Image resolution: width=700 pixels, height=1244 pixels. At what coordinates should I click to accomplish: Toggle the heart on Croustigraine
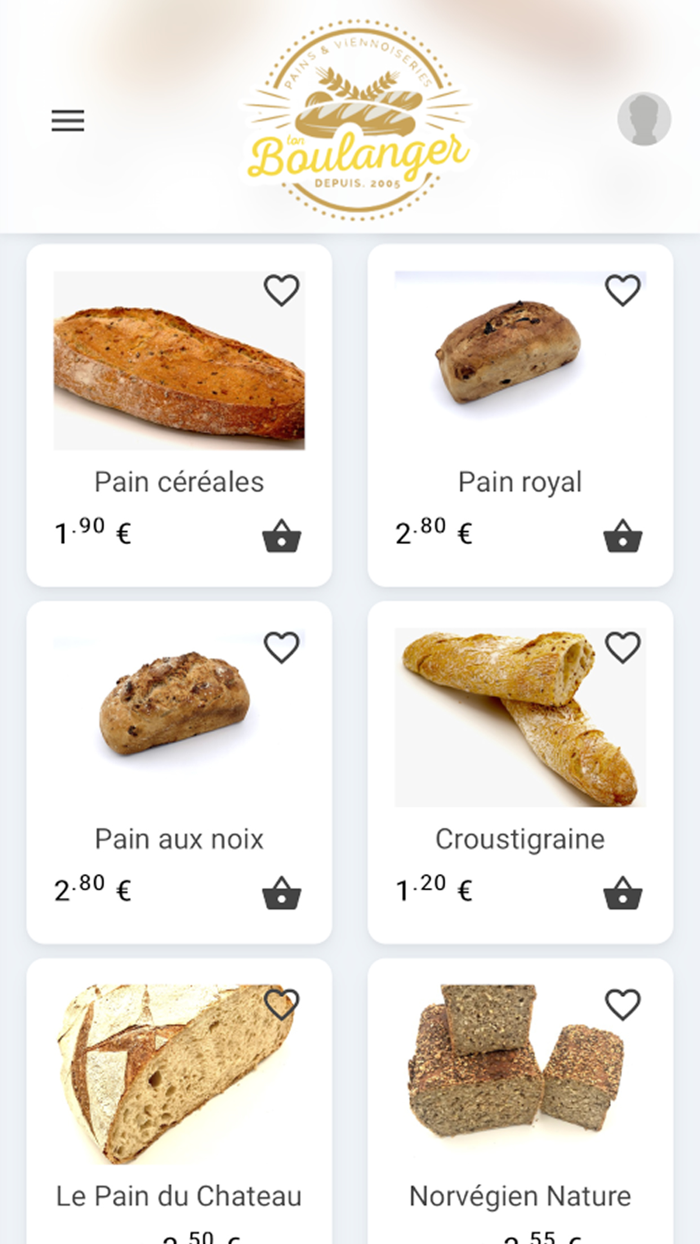[x=622, y=647]
